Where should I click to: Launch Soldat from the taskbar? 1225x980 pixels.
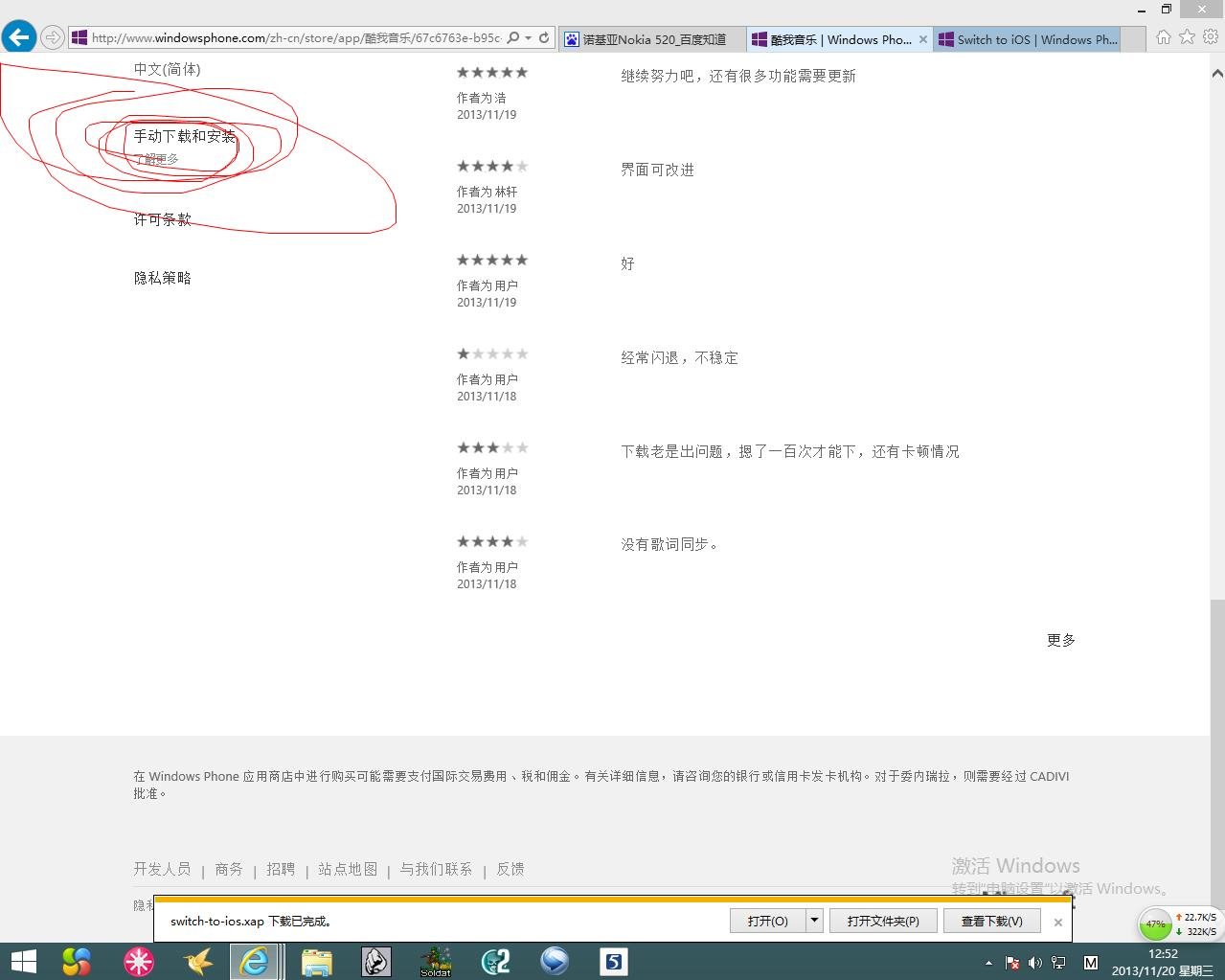click(x=436, y=962)
